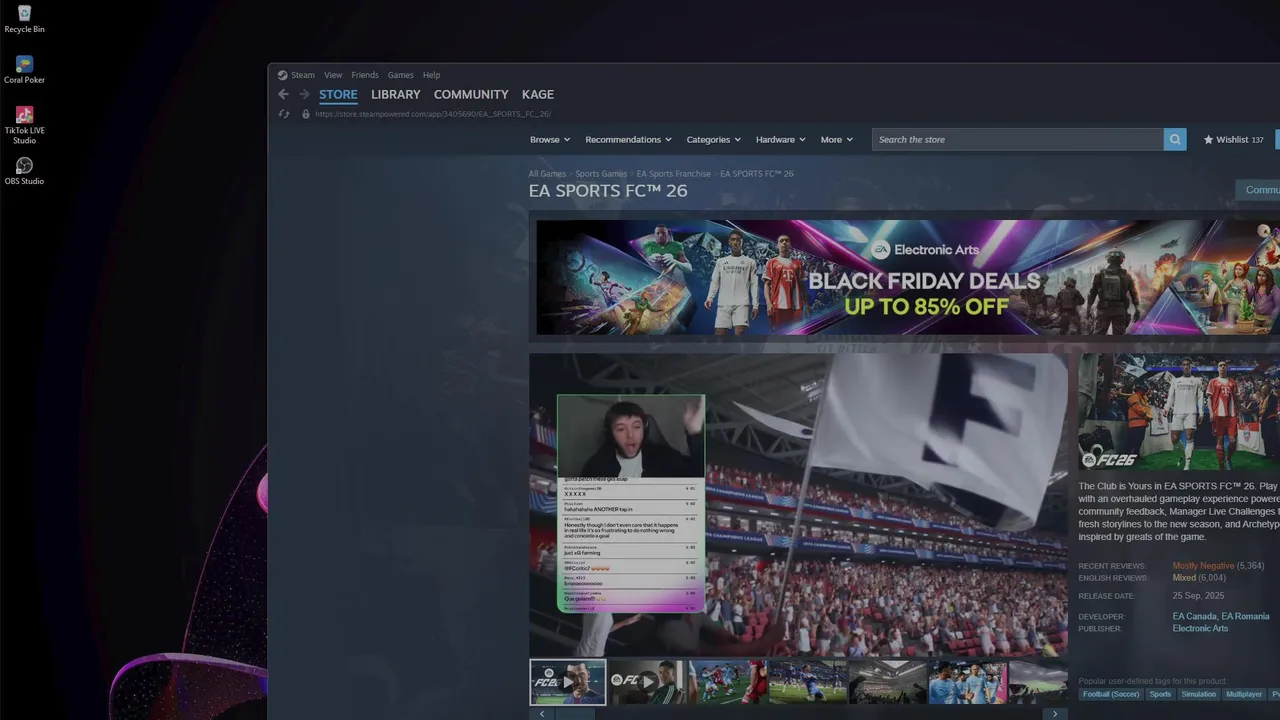This screenshot has height=720, width=1280.
Task: Click the release date 25 Sep, 2025
Action: [1198, 596]
